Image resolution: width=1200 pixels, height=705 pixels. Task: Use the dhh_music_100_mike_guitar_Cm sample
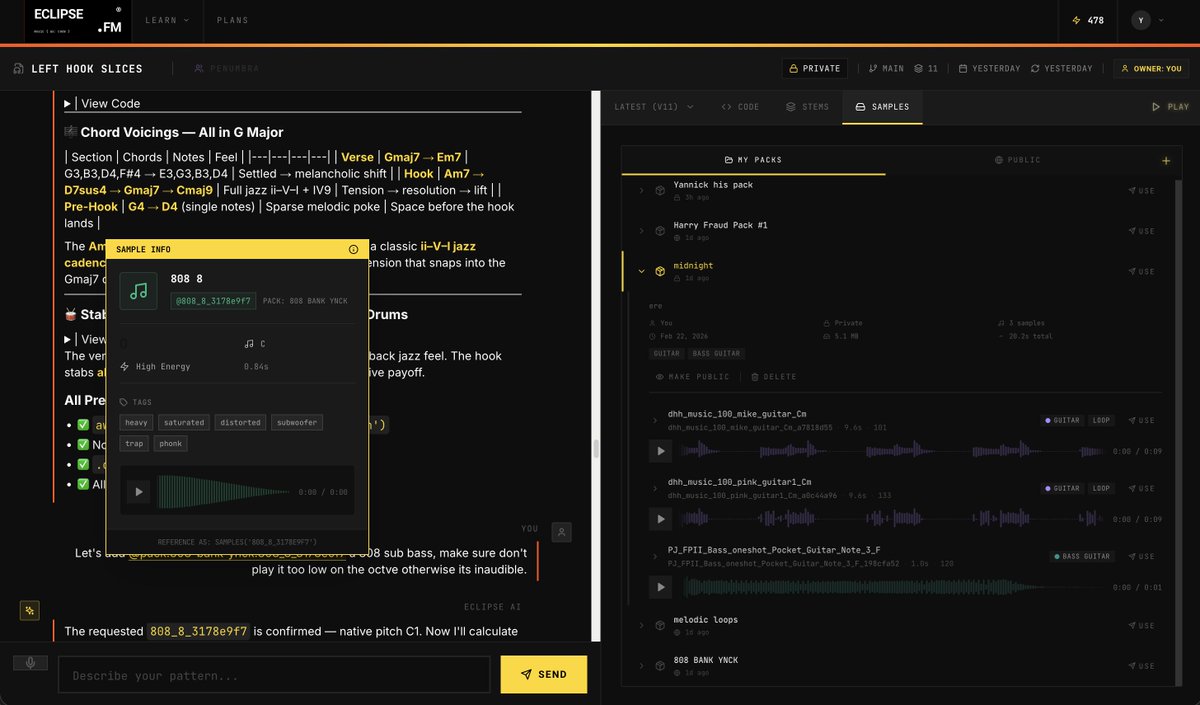[1141, 420]
